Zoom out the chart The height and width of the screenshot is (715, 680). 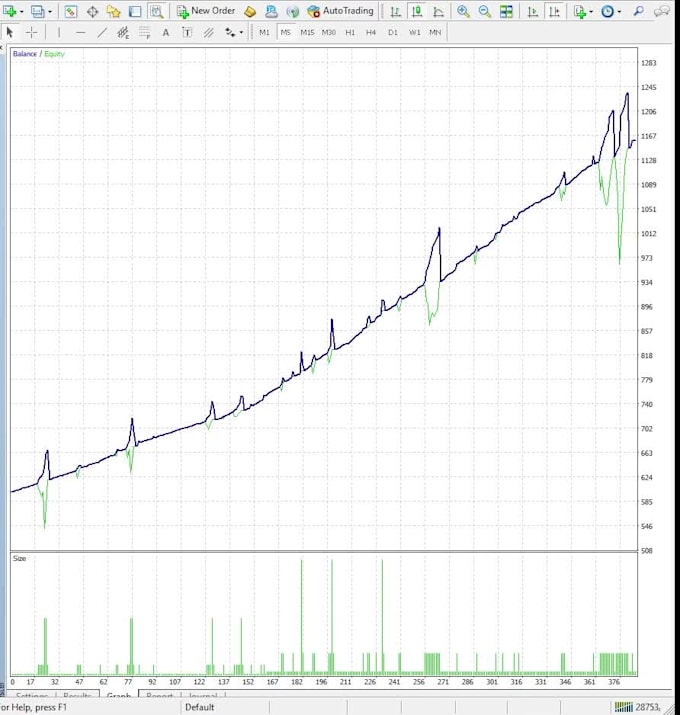pyautogui.click(x=485, y=11)
